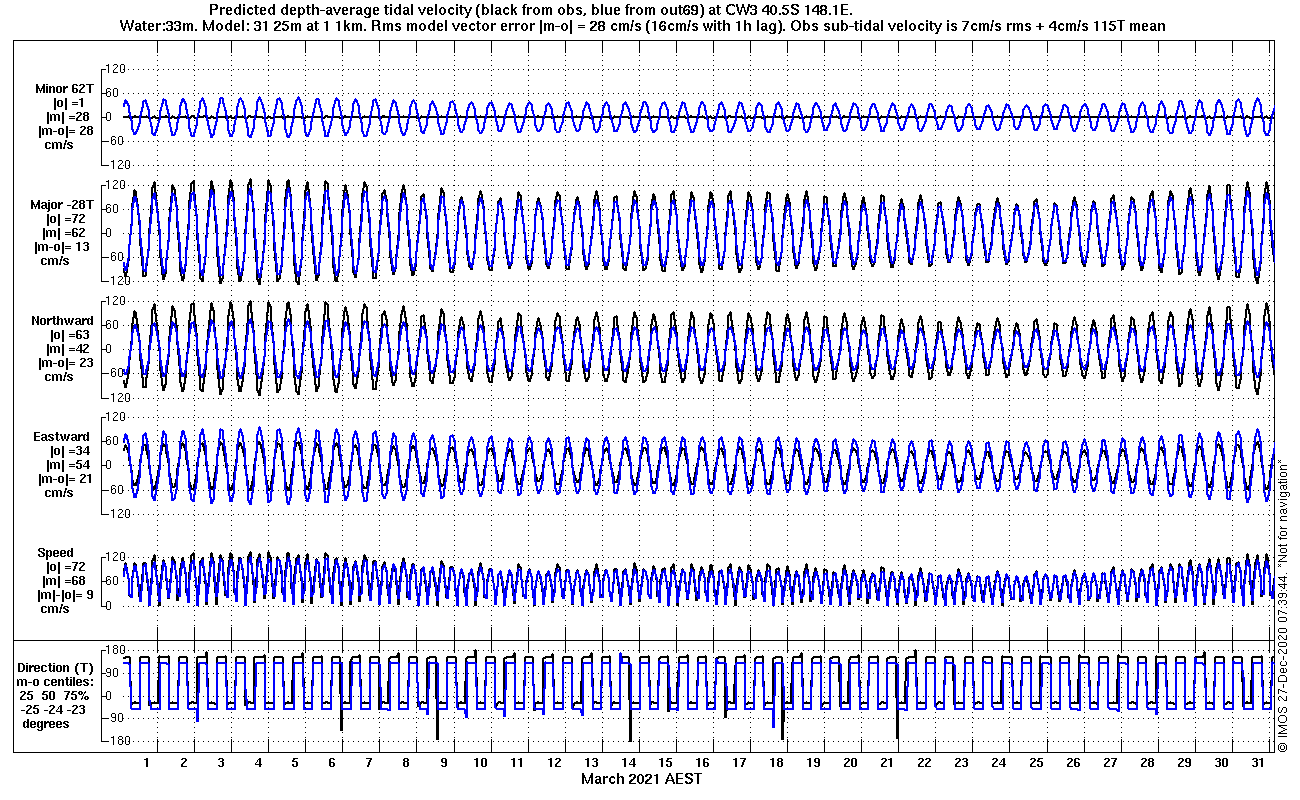Click the "Eastward" panel label
This screenshot has width=1300, height=800.
click(x=62, y=437)
